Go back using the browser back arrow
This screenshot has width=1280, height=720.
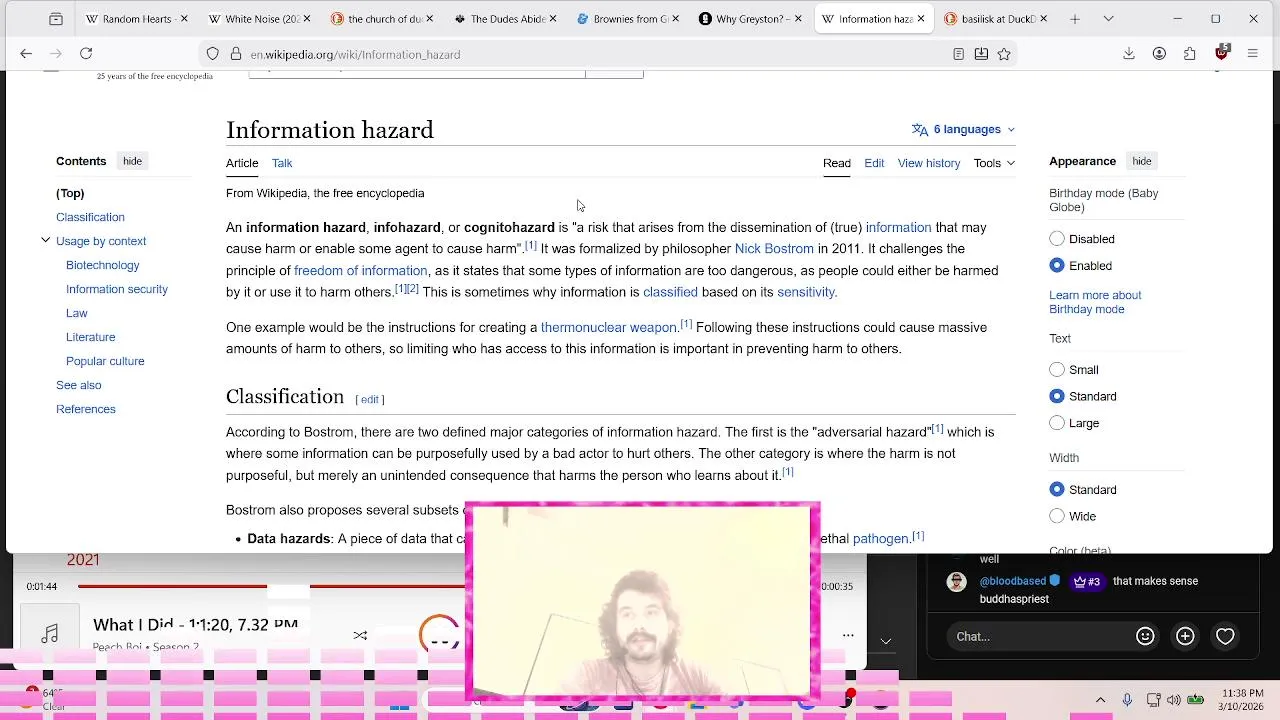(26, 54)
